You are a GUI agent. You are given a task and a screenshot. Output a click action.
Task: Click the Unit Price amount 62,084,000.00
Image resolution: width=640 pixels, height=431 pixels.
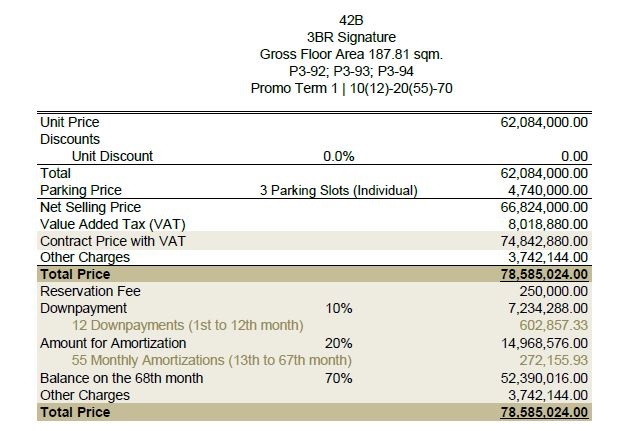coord(544,123)
